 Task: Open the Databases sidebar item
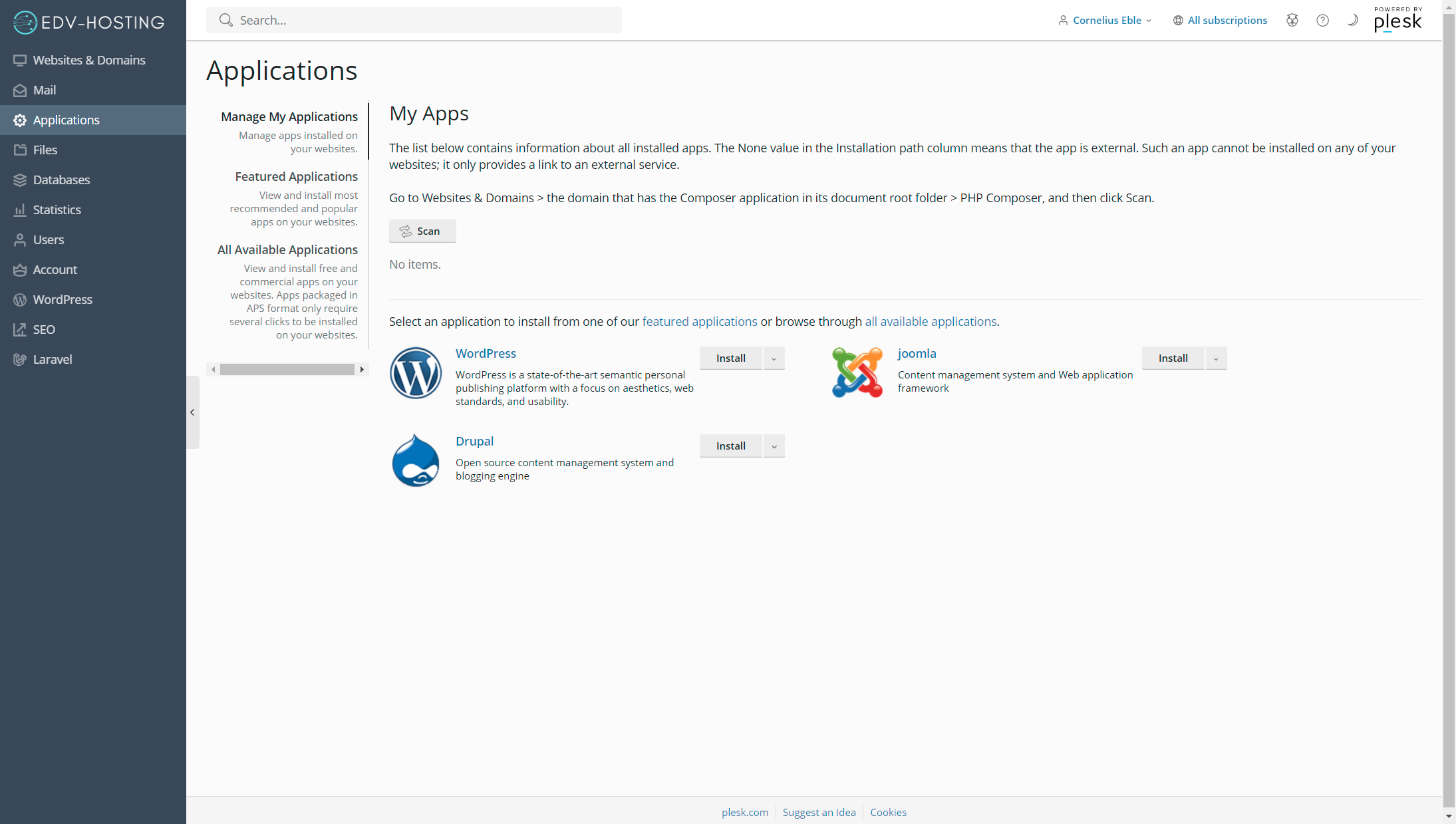pos(61,180)
